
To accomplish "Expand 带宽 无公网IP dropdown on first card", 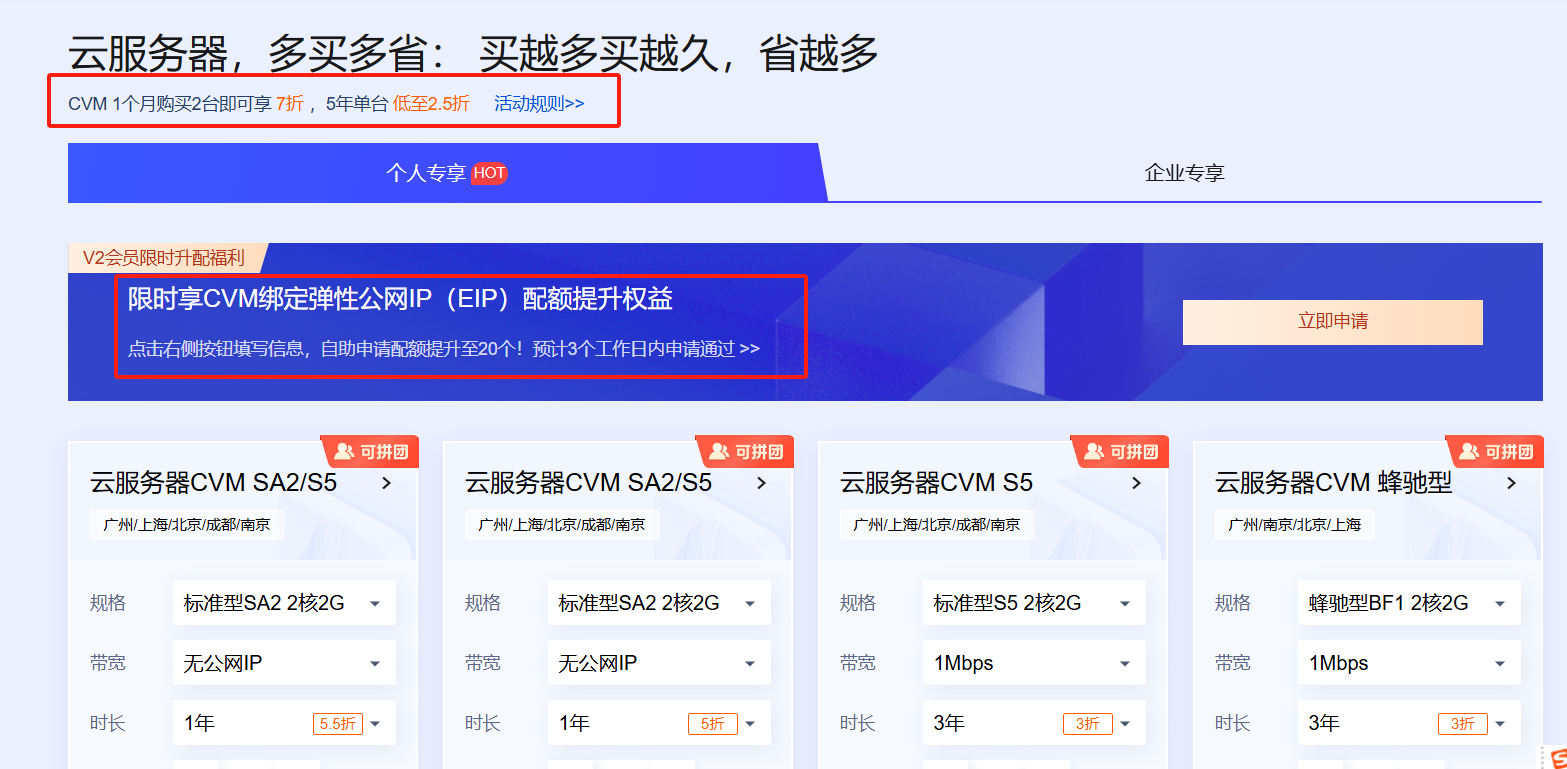I will 284,663.
